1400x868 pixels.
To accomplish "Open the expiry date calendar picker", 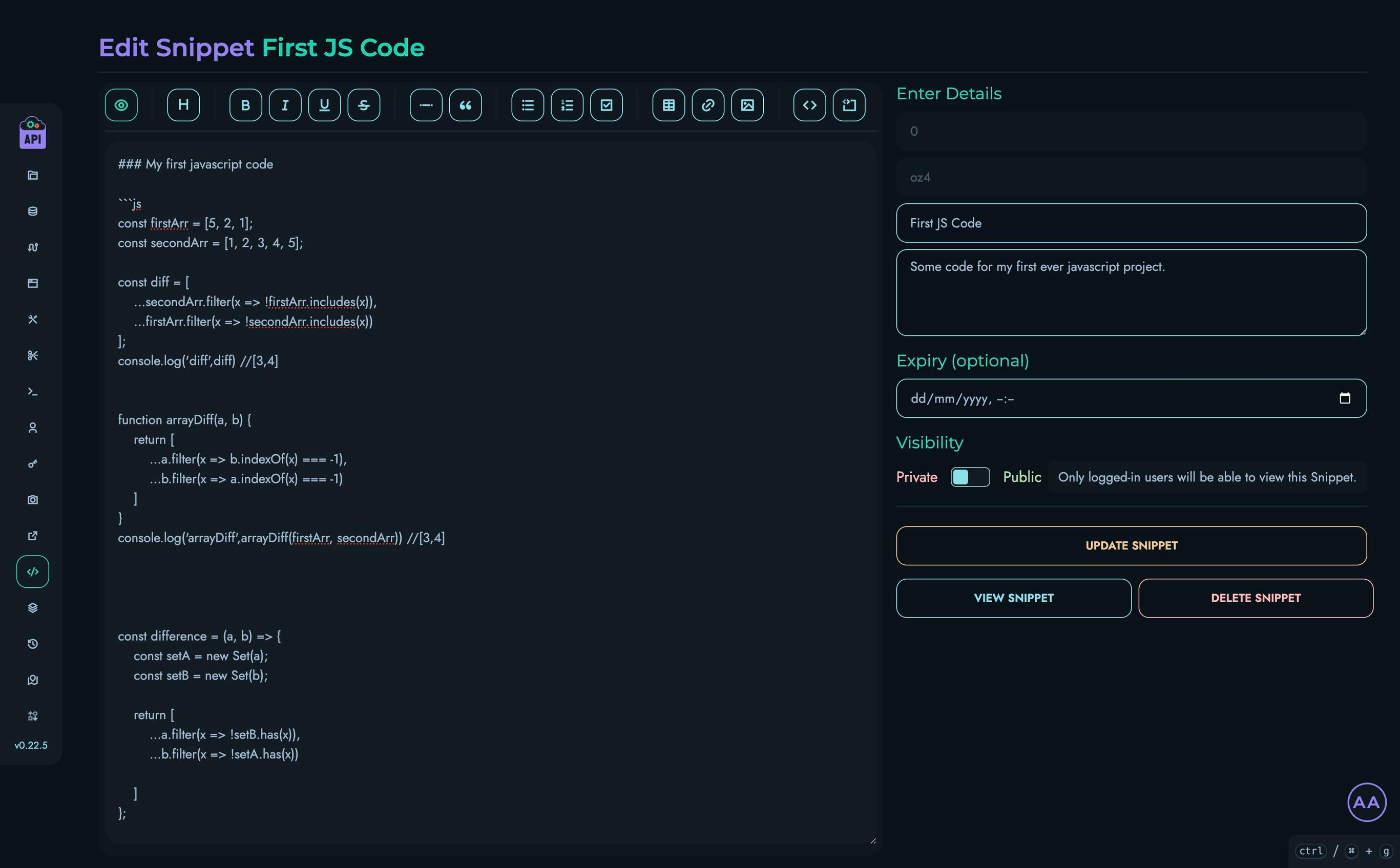I will click(x=1344, y=398).
